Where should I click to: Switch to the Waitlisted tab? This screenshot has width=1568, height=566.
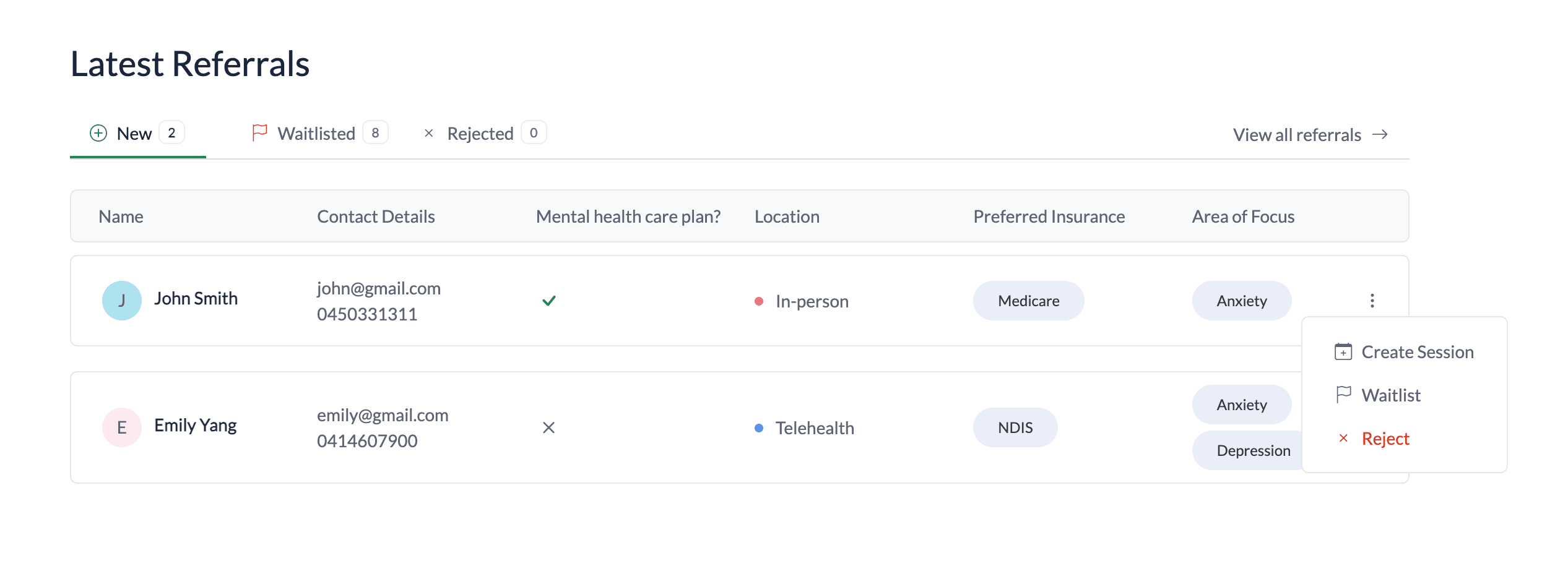316,134
